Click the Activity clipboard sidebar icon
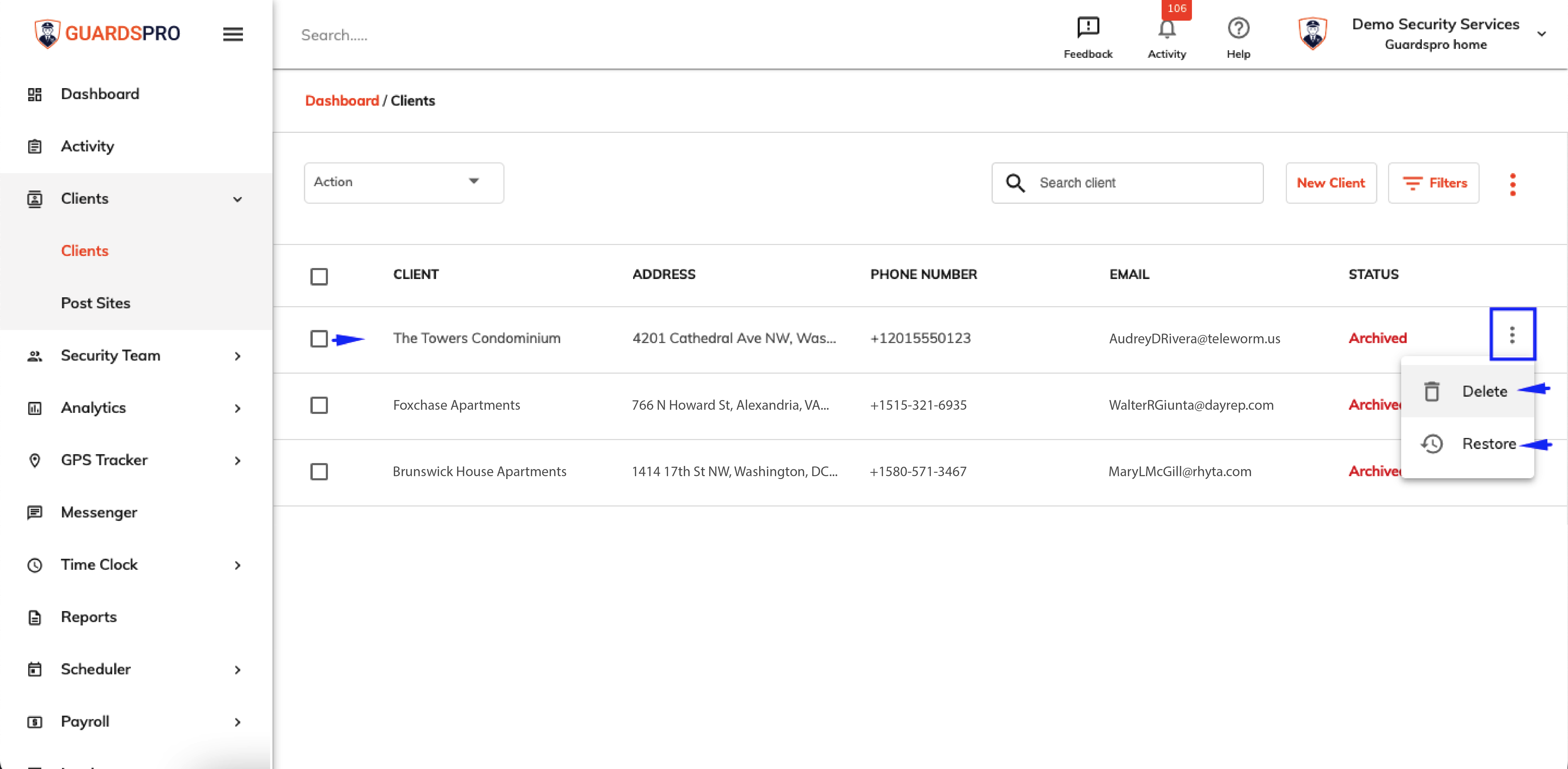 tap(35, 147)
